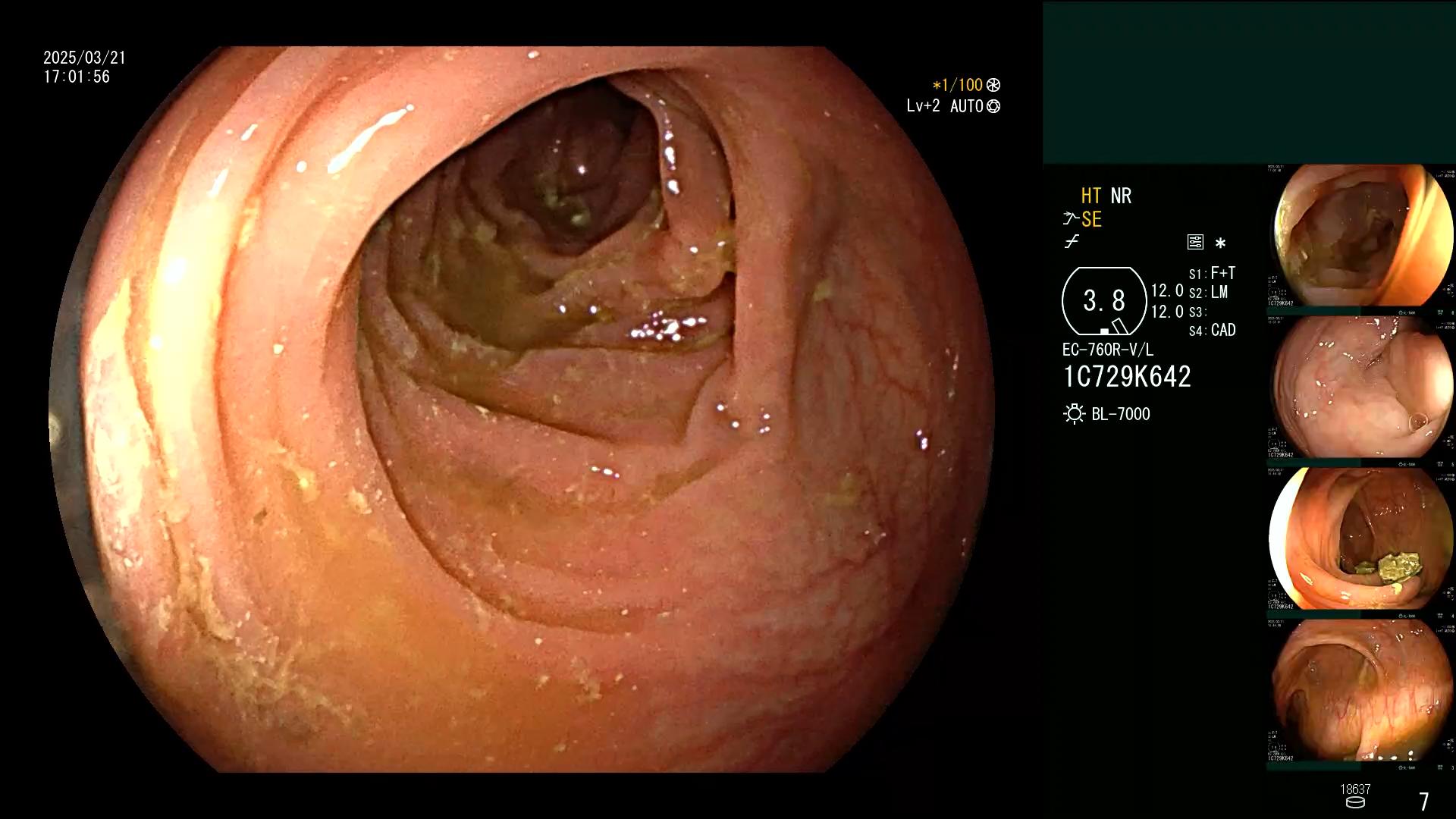Image resolution: width=1456 pixels, height=819 pixels.
Task: Click the S1: F+T switch assignment
Action: [x=1212, y=273]
